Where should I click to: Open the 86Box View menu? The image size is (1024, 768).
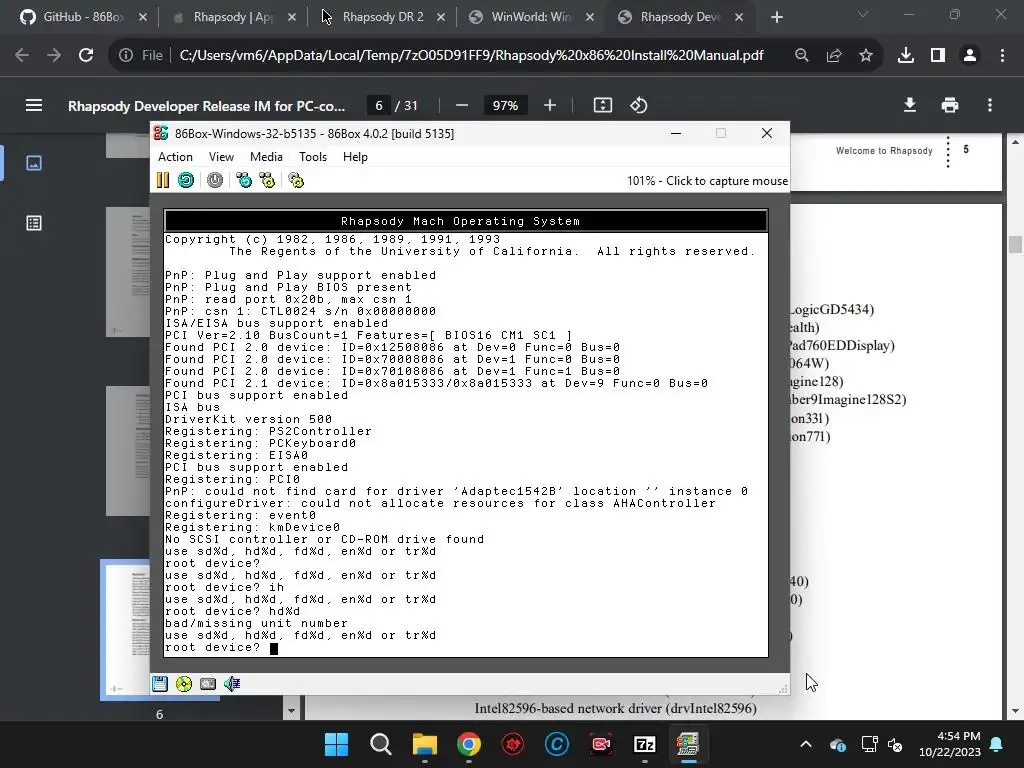221,157
